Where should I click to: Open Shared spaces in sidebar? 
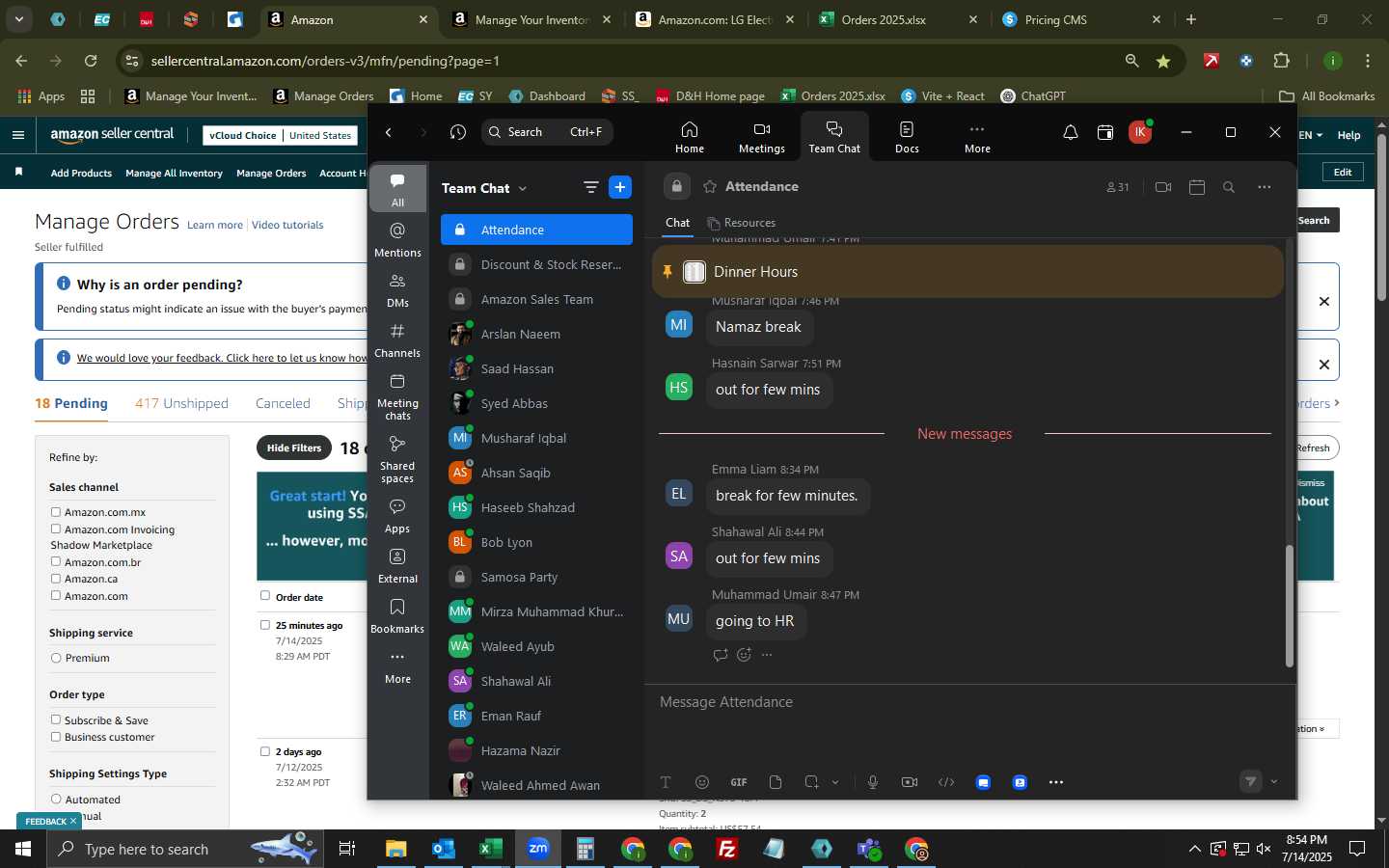[397, 458]
